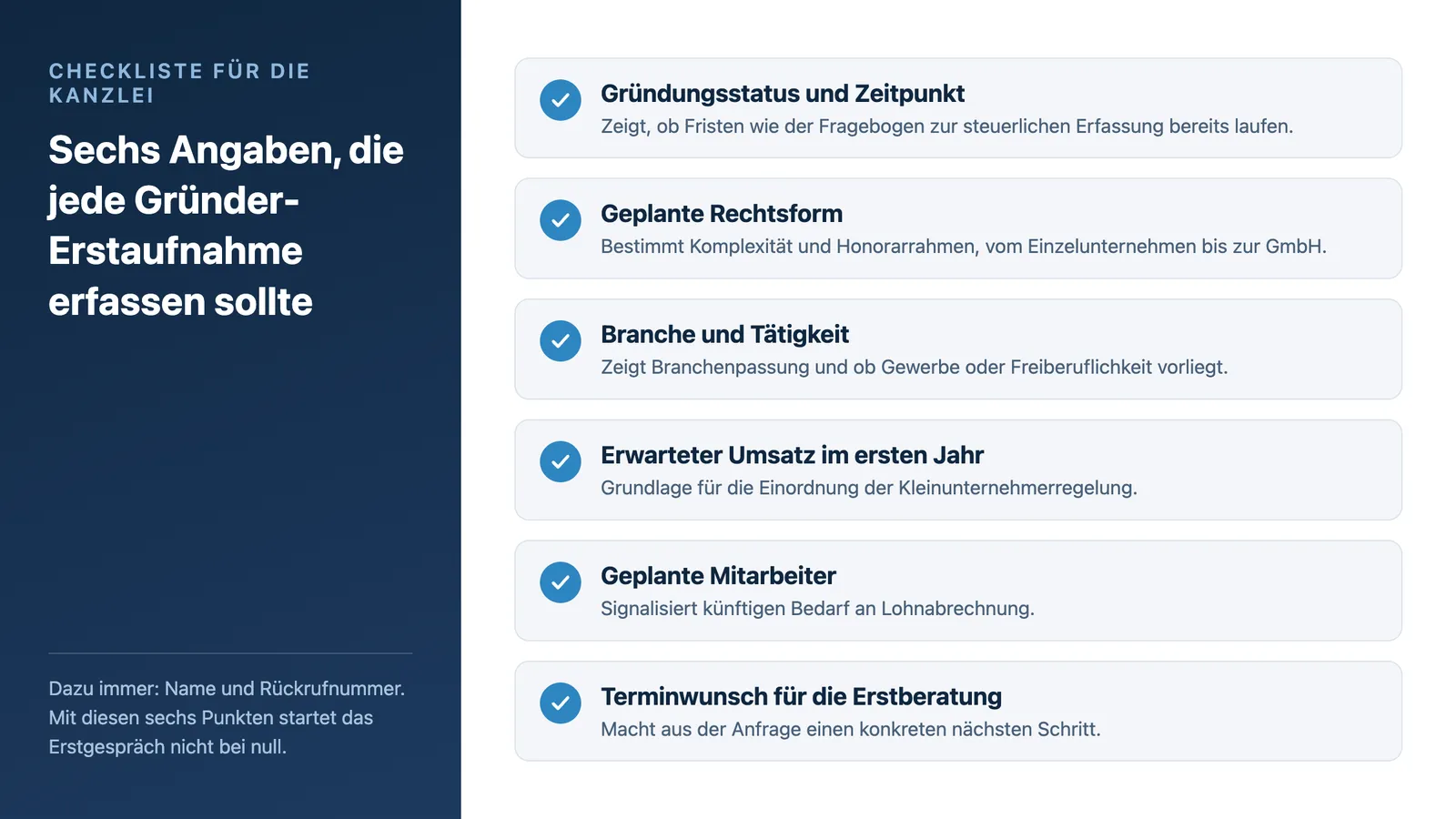Select the heading Erwarteter Umsatz im ersten Jahr
1456x819 pixels.
pos(792,455)
